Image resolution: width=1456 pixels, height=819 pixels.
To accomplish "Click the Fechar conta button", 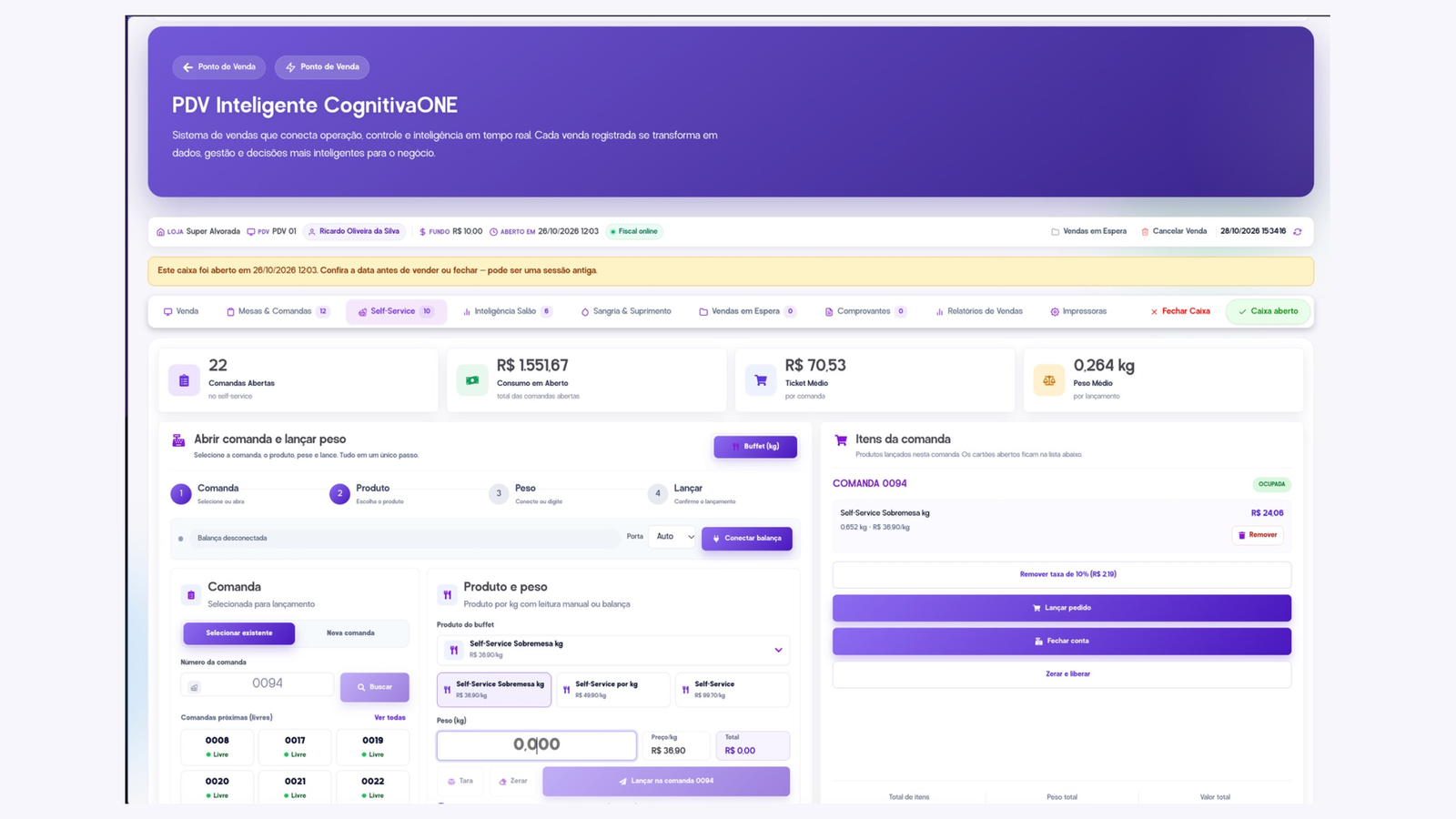I will pos(1062,641).
